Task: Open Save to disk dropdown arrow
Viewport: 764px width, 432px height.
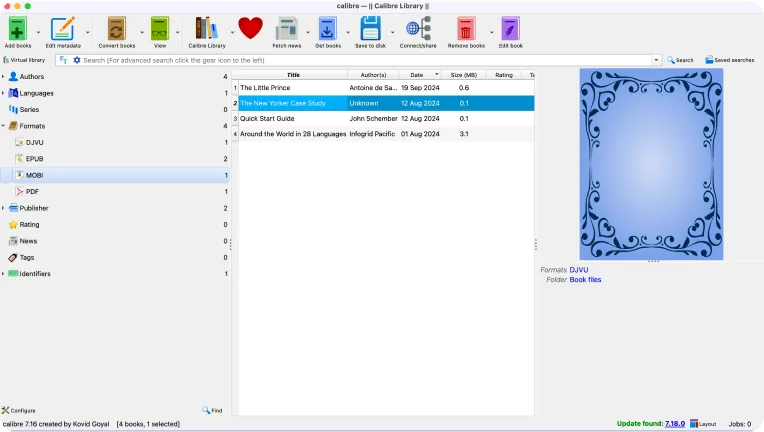Action: (393, 33)
